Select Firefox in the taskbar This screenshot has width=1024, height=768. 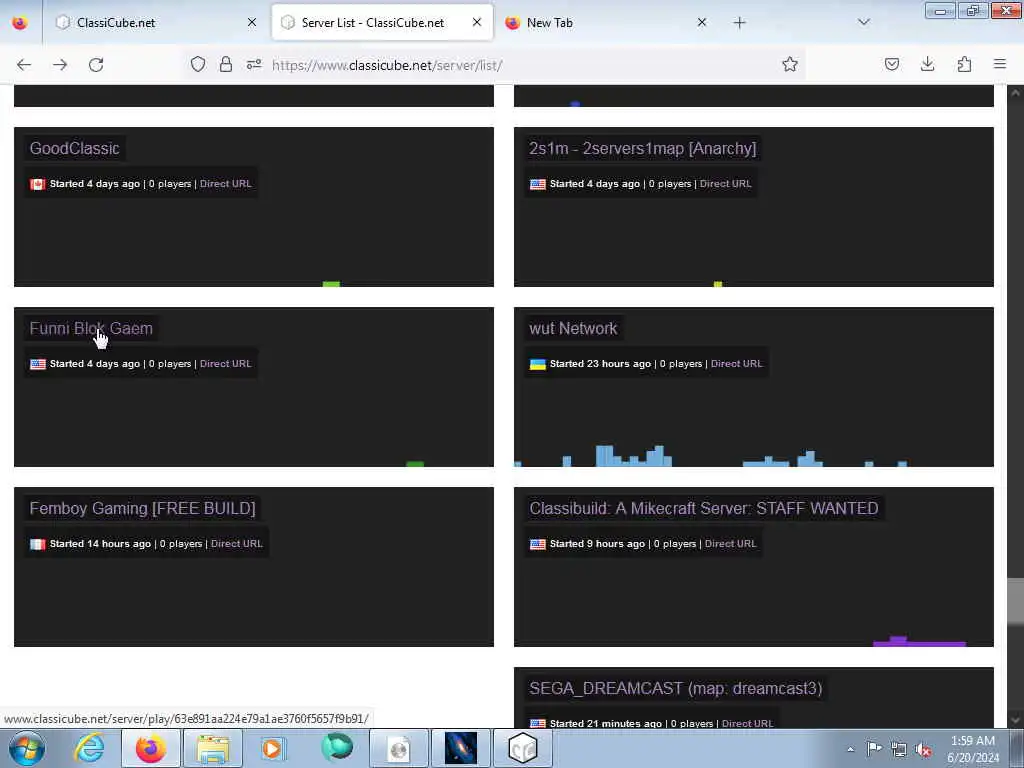pyautogui.click(x=151, y=748)
